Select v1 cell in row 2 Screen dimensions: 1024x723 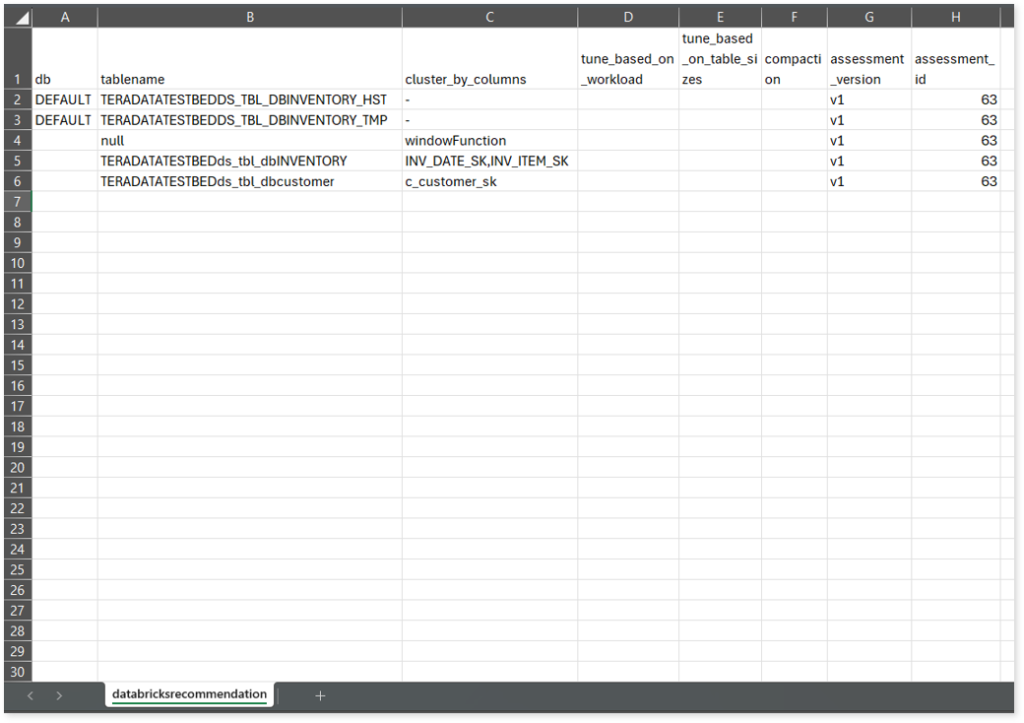tap(869, 99)
